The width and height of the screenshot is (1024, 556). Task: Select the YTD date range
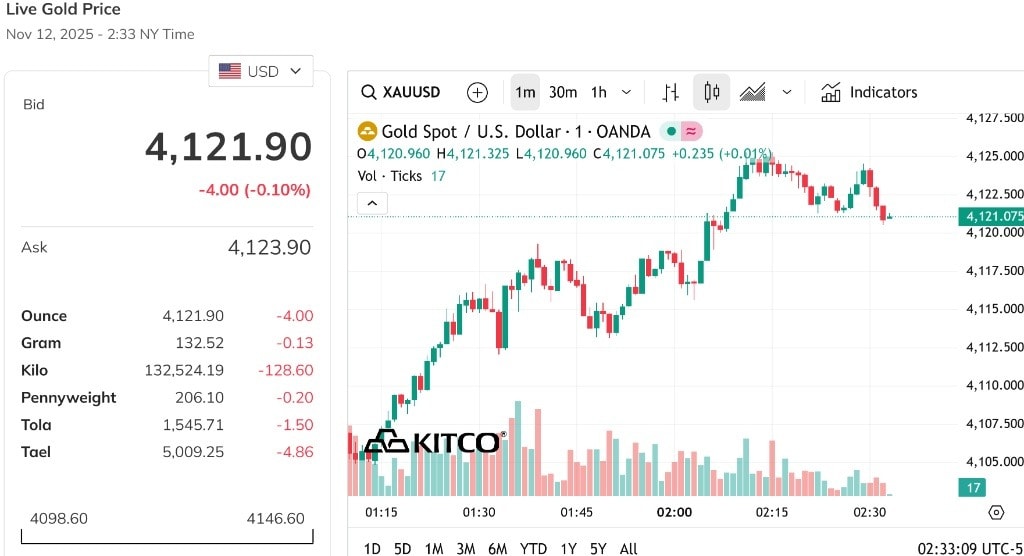click(534, 548)
